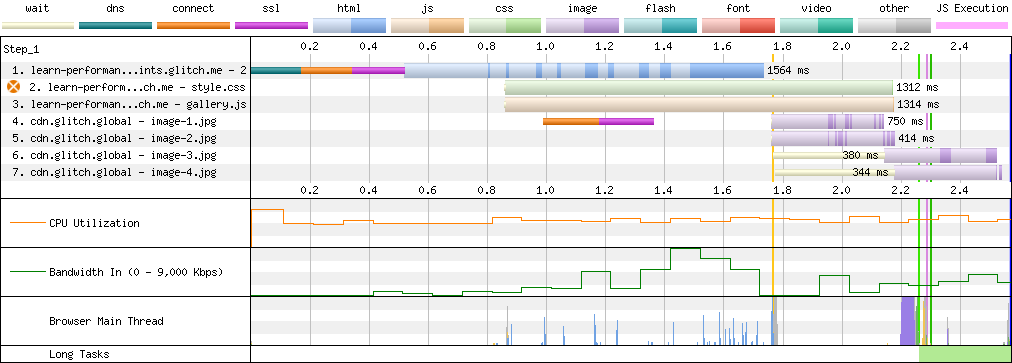Click the render-blocking icon beside style.css
This screenshot has width=1012, height=363.
(x=12, y=87)
